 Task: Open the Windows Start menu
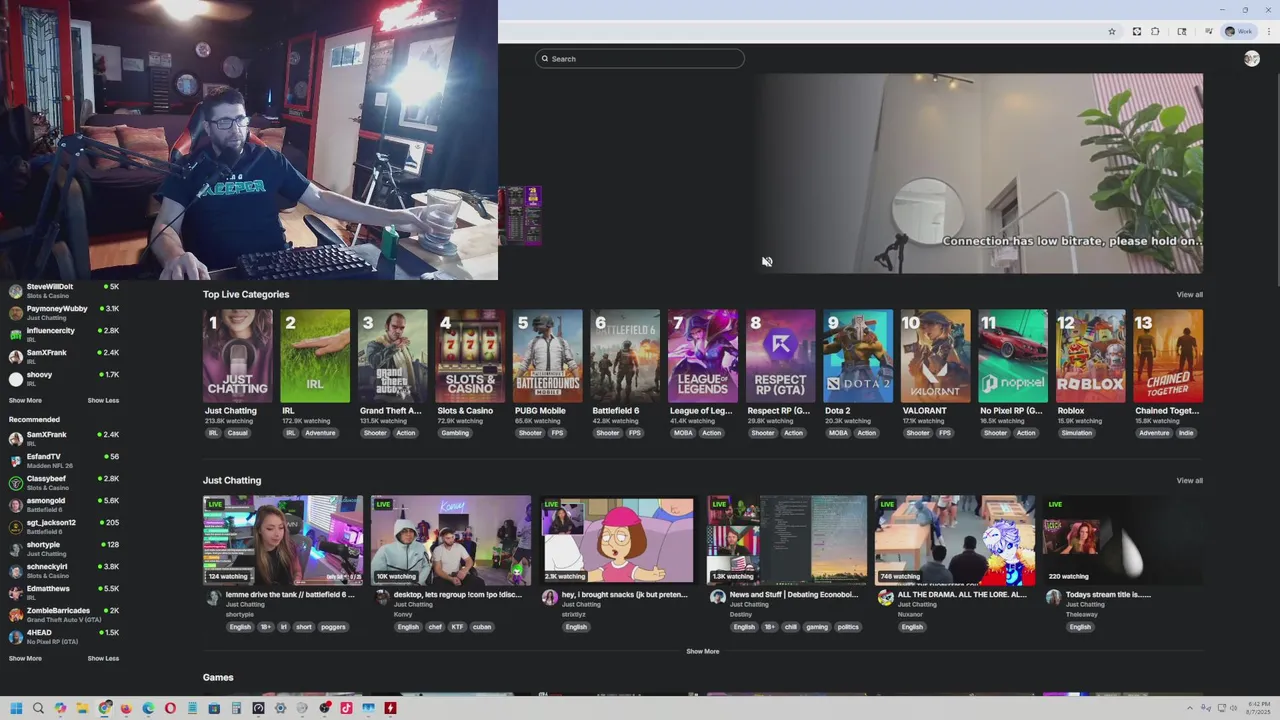point(16,709)
